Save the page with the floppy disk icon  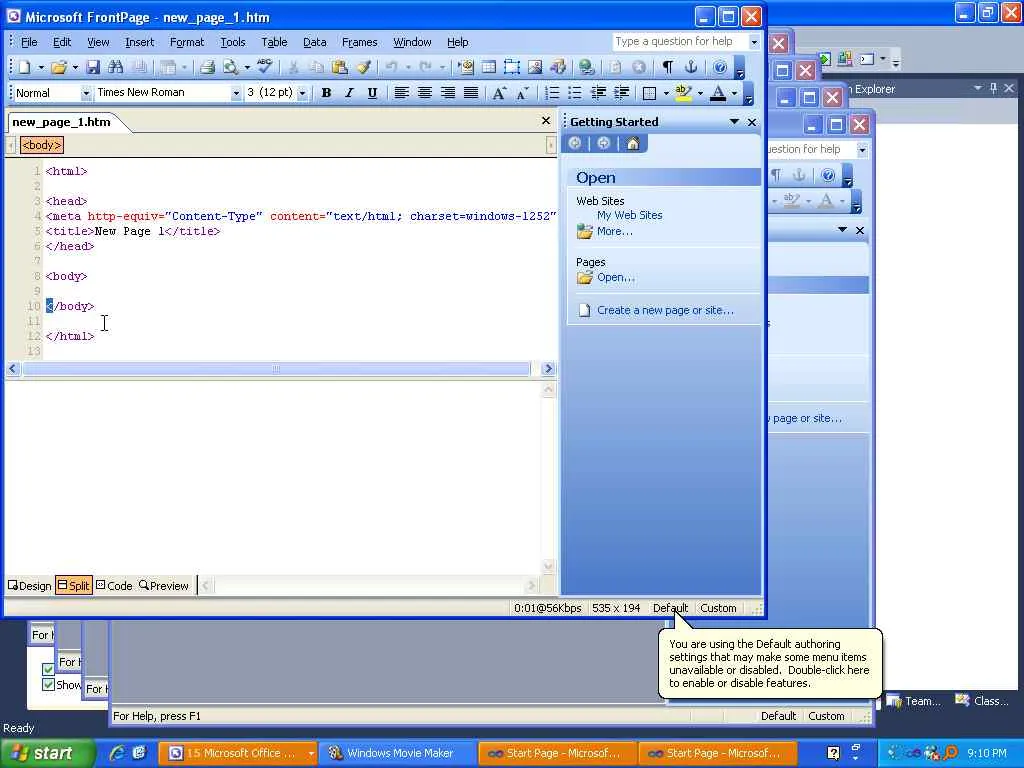coord(93,67)
